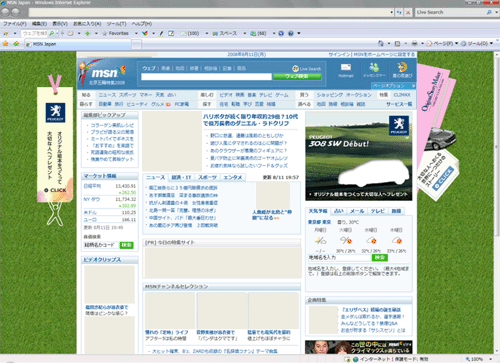Click the browser Back button
This screenshot has width=500, height=363.
point(5,12)
